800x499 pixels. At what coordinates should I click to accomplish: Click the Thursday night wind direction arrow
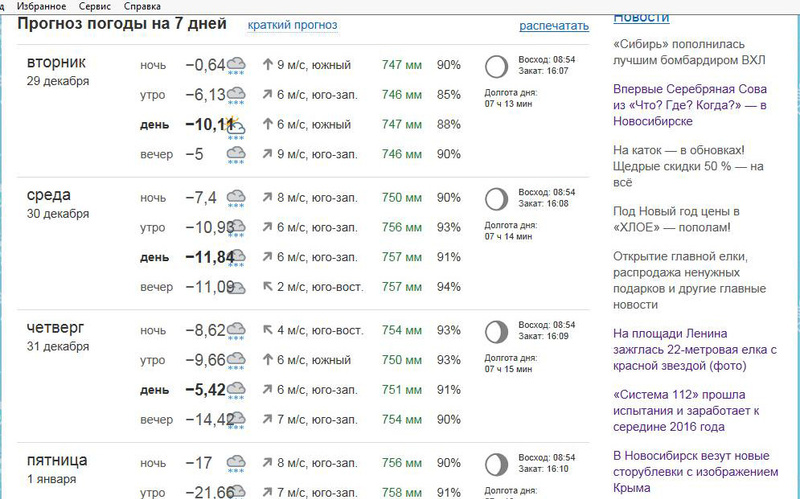[x=267, y=330]
